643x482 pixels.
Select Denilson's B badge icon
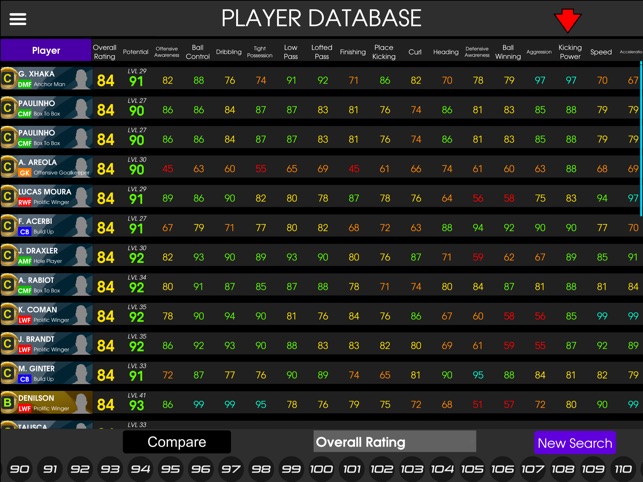[8, 403]
